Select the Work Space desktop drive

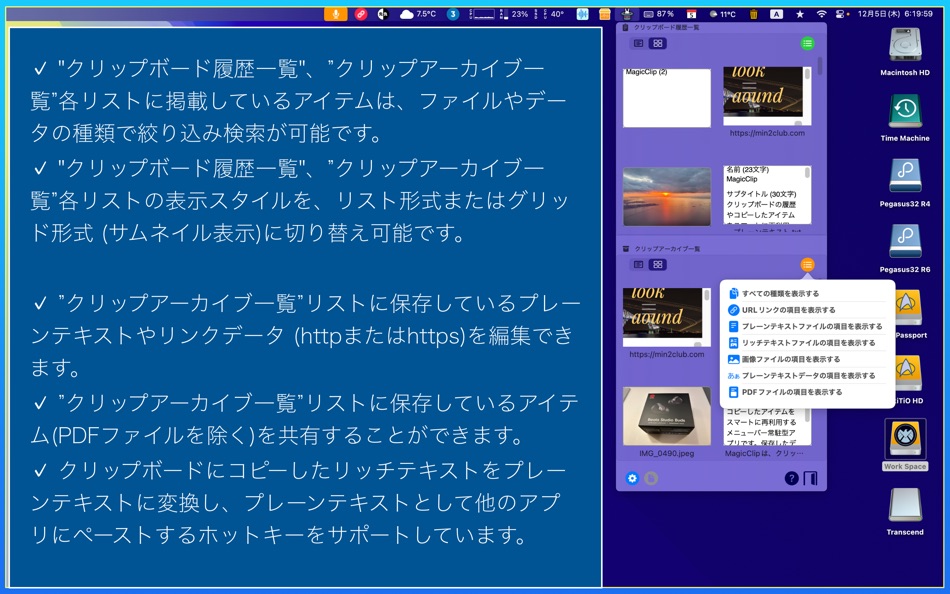pos(905,444)
